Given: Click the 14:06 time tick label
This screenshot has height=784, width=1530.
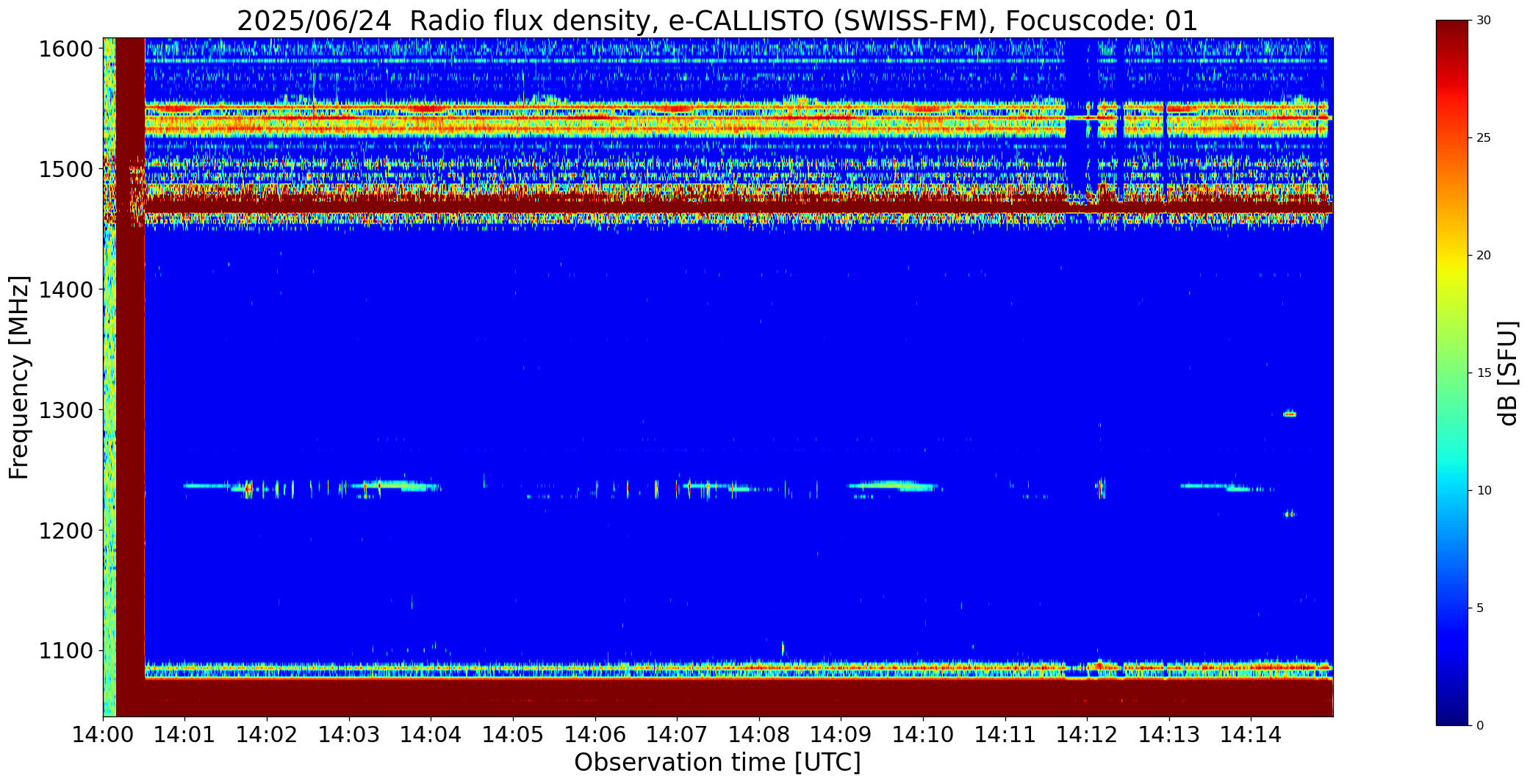Looking at the screenshot, I should (x=595, y=735).
